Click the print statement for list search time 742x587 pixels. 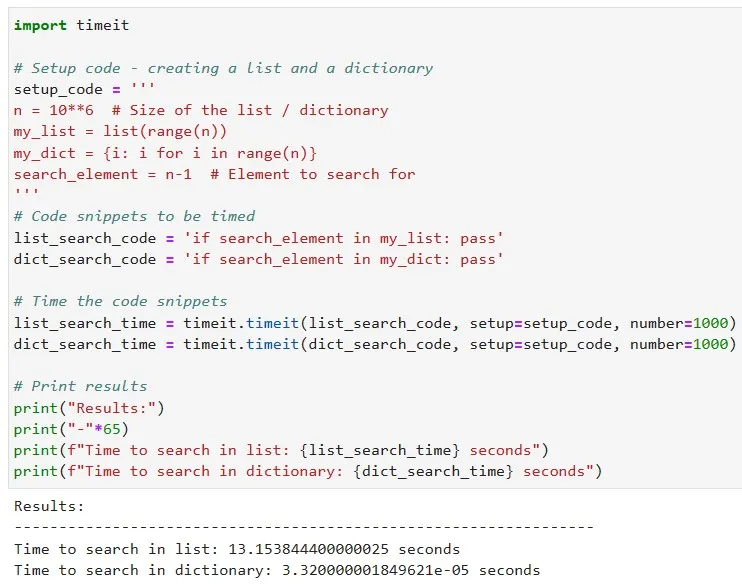[281, 450]
